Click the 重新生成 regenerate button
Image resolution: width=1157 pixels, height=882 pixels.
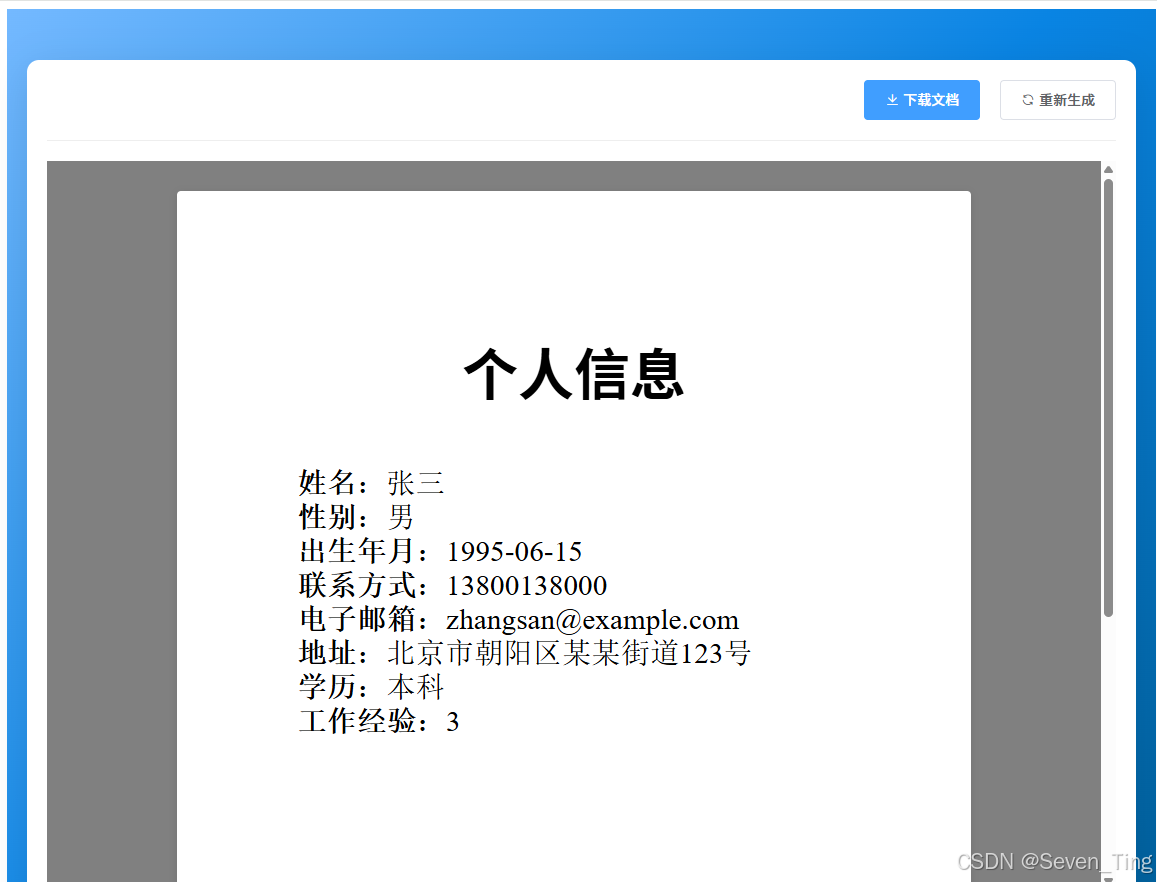pos(1057,100)
